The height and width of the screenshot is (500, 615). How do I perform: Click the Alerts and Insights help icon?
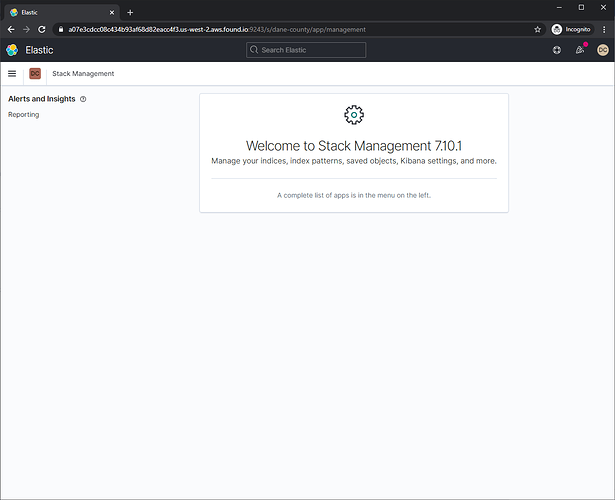click(x=83, y=99)
